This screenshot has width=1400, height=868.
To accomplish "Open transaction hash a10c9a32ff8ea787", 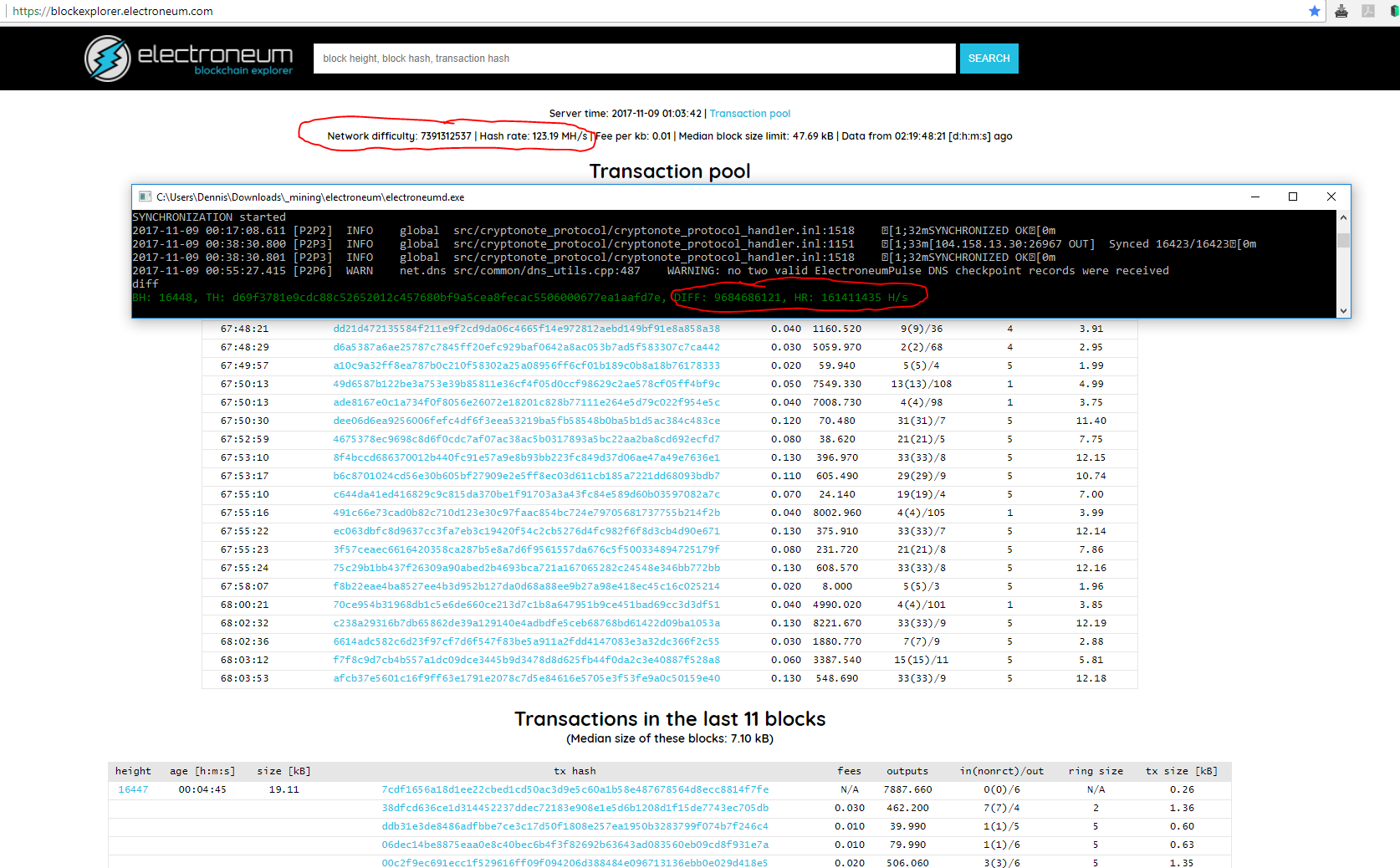I will [x=527, y=365].
